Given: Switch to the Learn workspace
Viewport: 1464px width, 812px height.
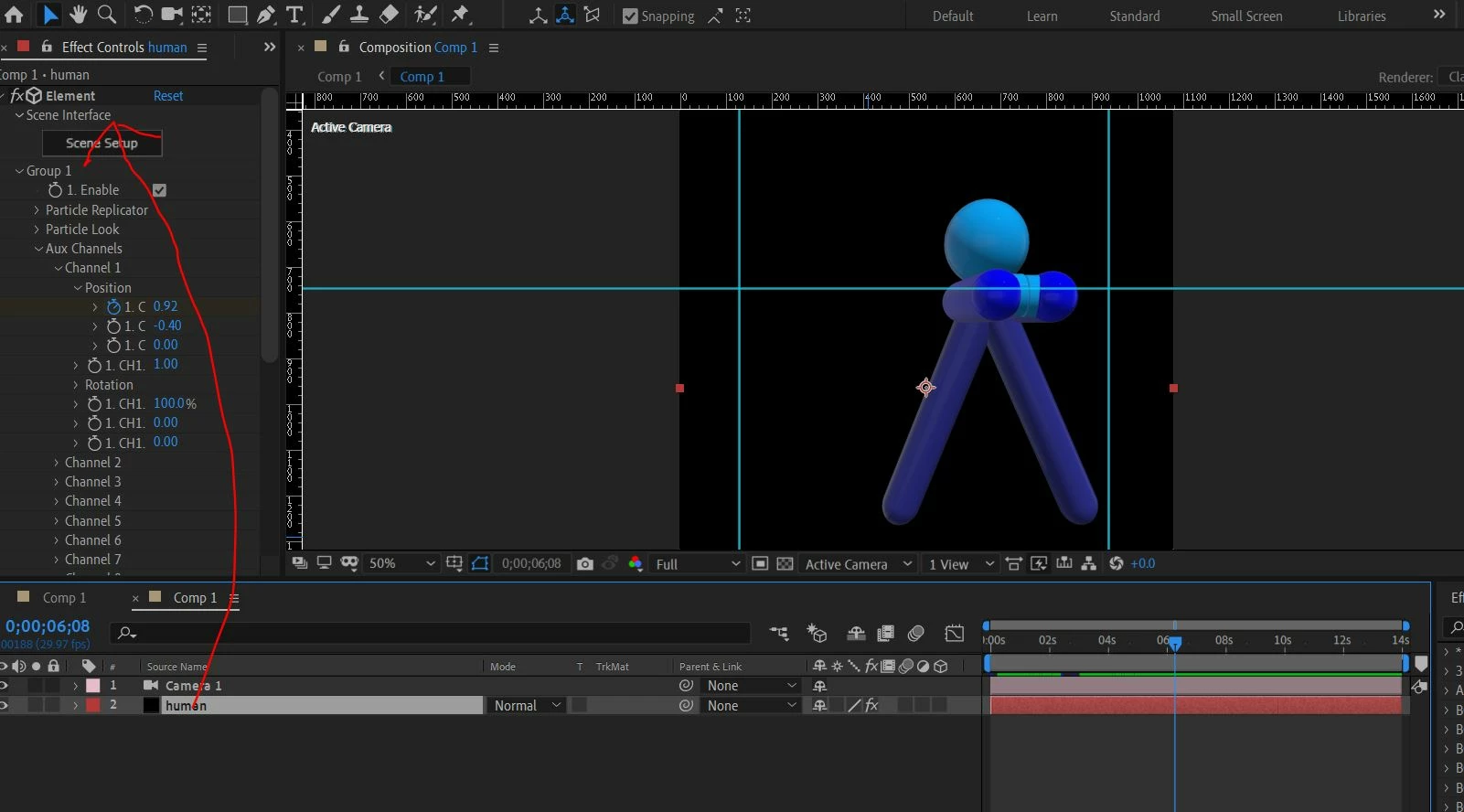Looking at the screenshot, I should pos(1042,16).
